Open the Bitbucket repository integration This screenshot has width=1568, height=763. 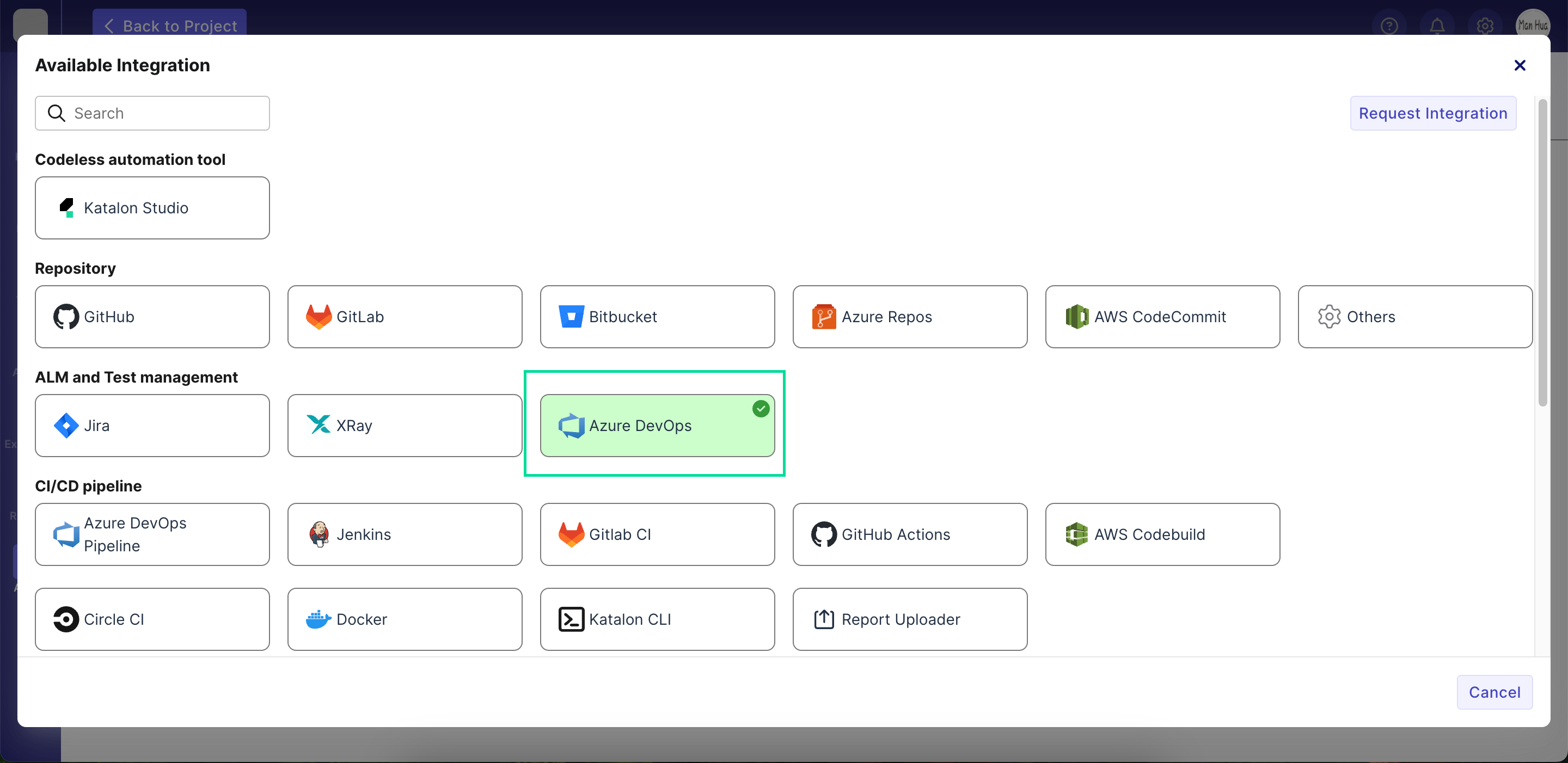click(657, 316)
